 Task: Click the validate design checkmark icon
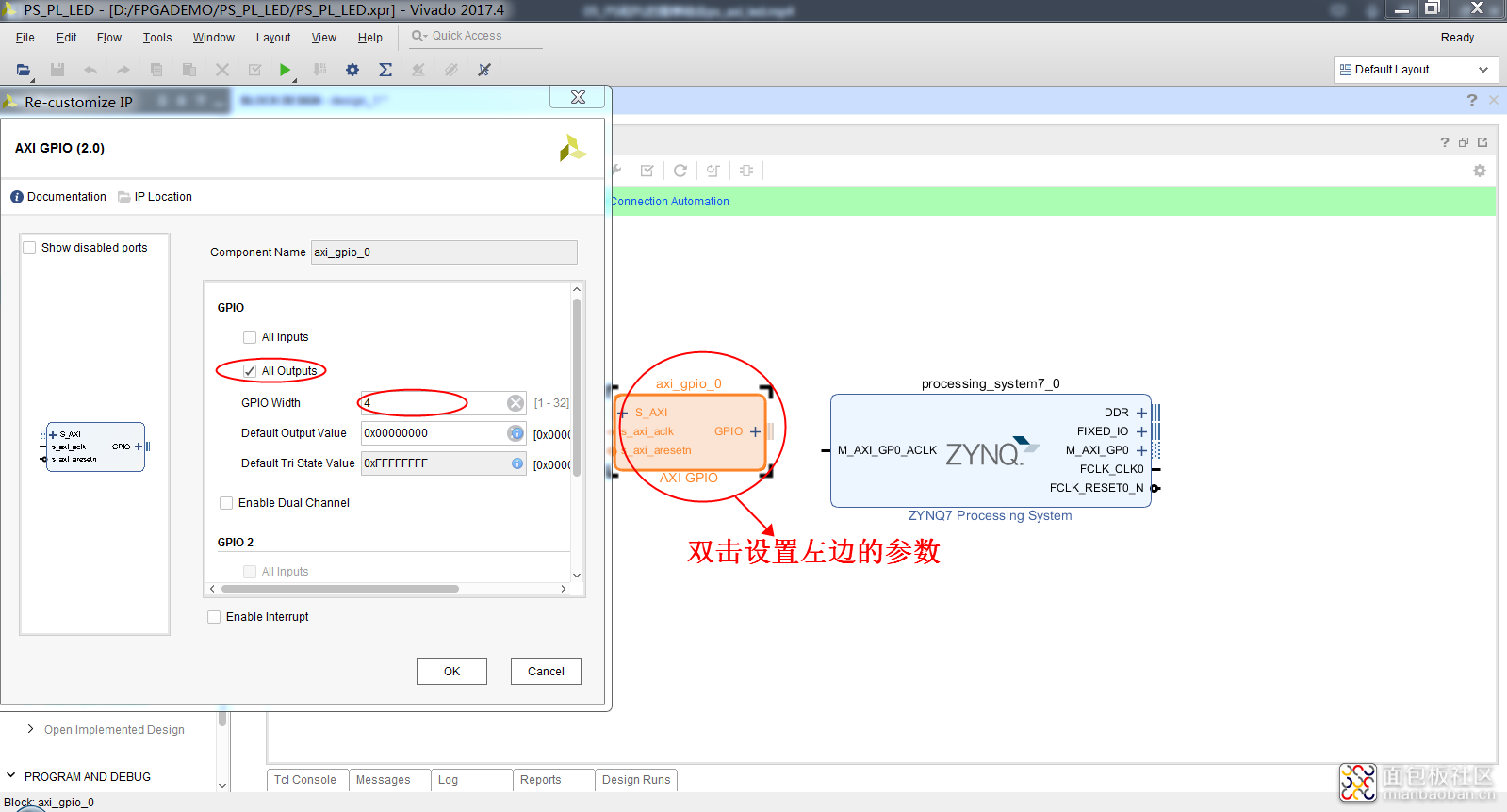coord(647,171)
